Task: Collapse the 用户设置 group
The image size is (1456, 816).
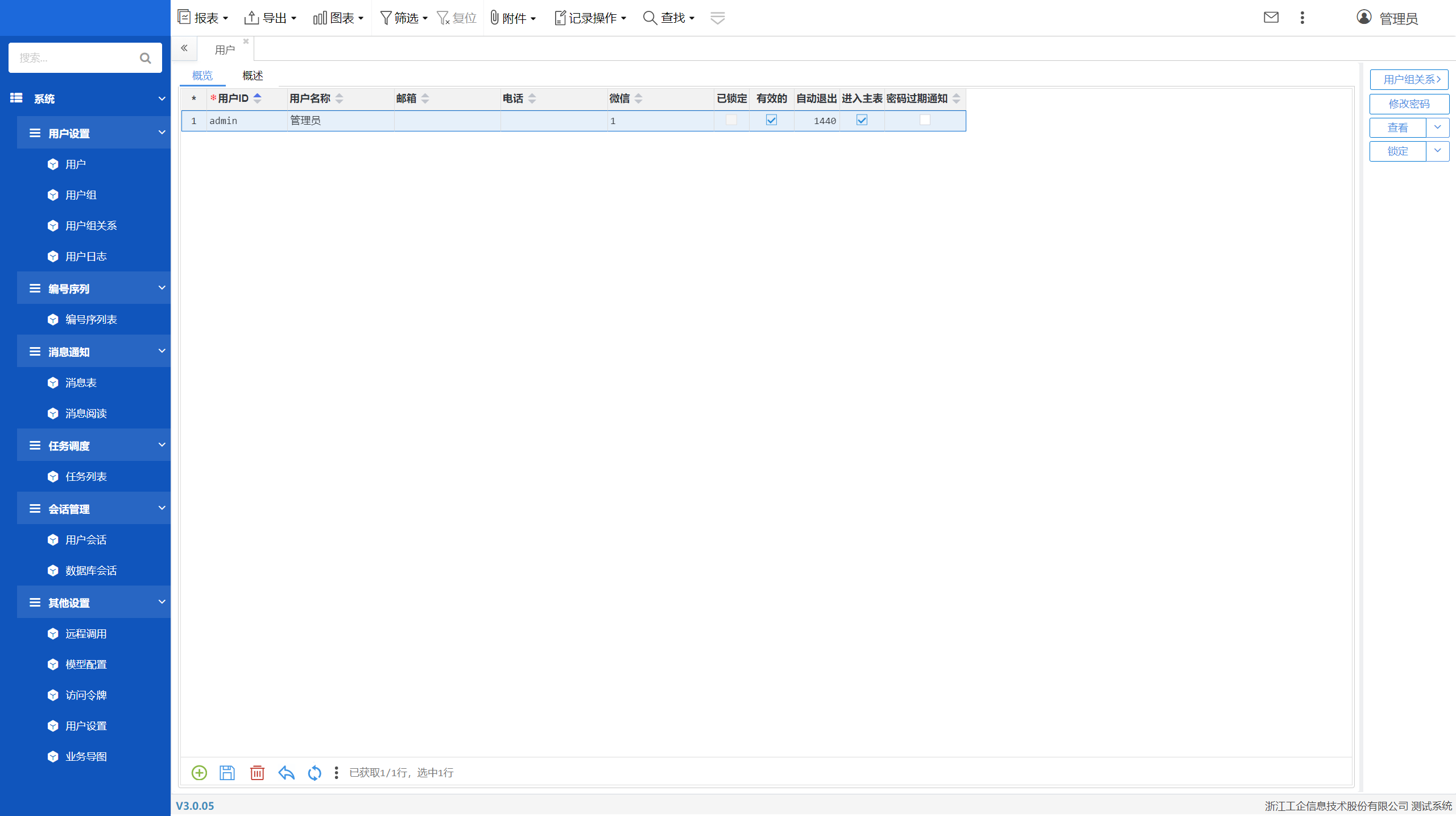Action: coord(162,133)
